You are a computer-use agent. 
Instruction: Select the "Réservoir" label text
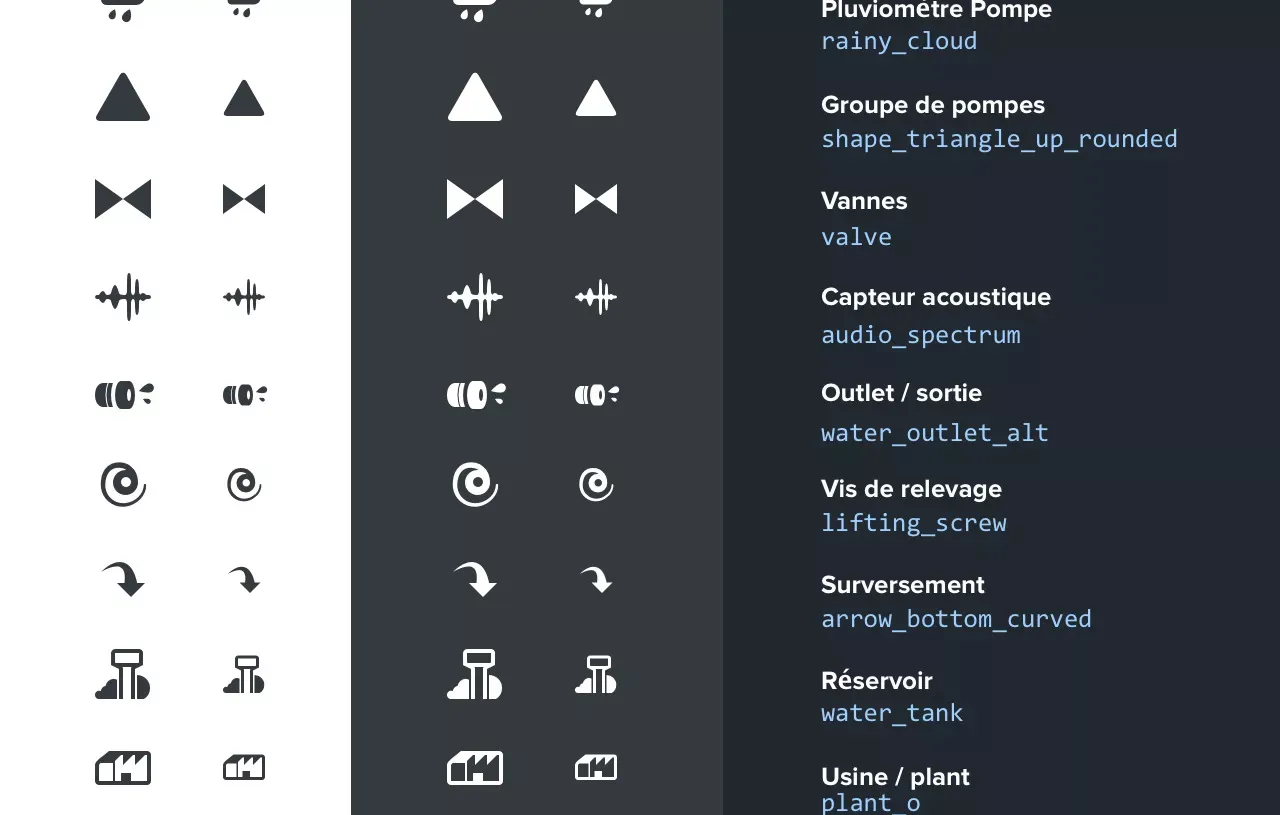click(x=876, y=681)
